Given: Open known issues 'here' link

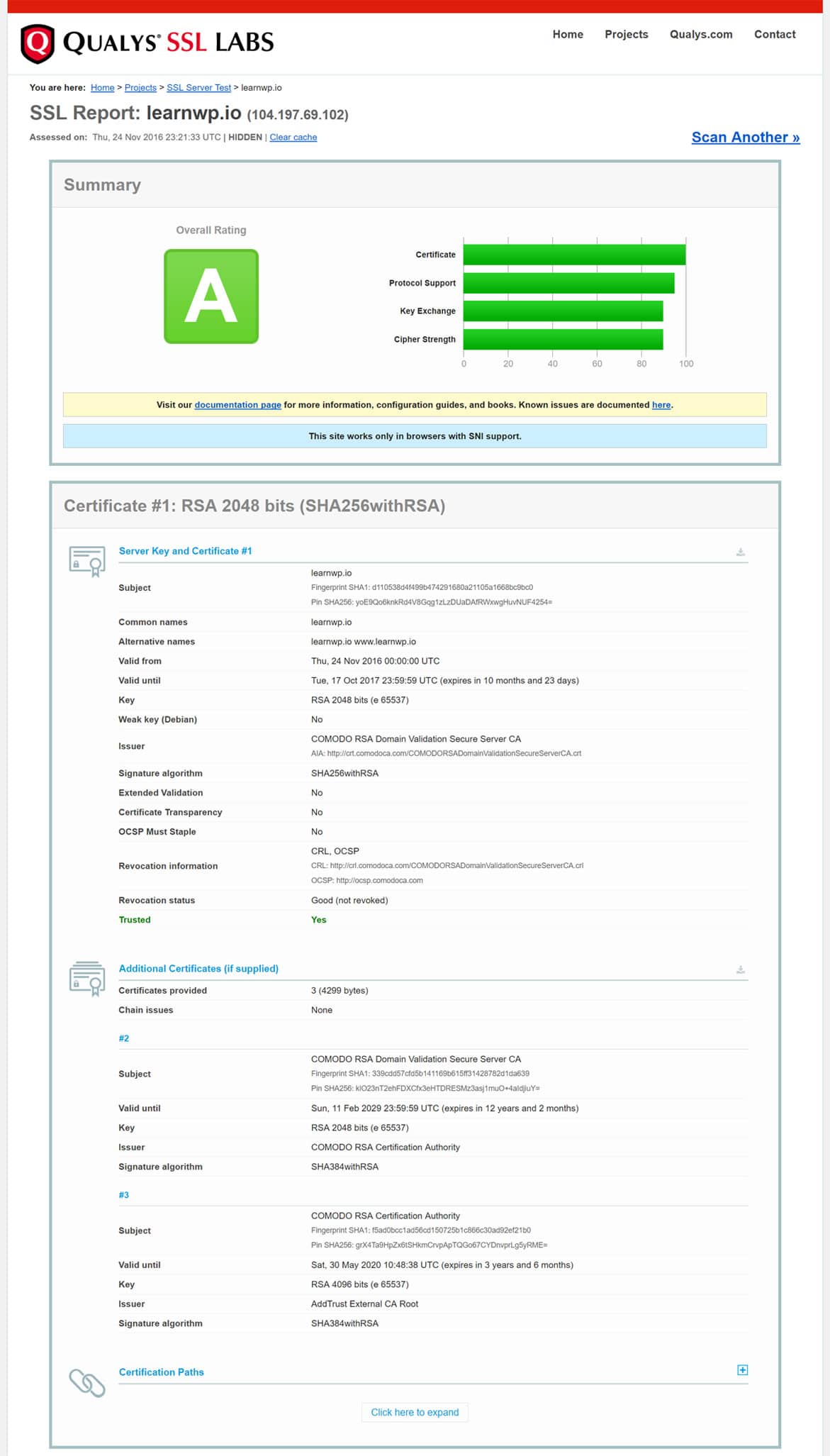Looking at the screenshot, I should 661,405.
